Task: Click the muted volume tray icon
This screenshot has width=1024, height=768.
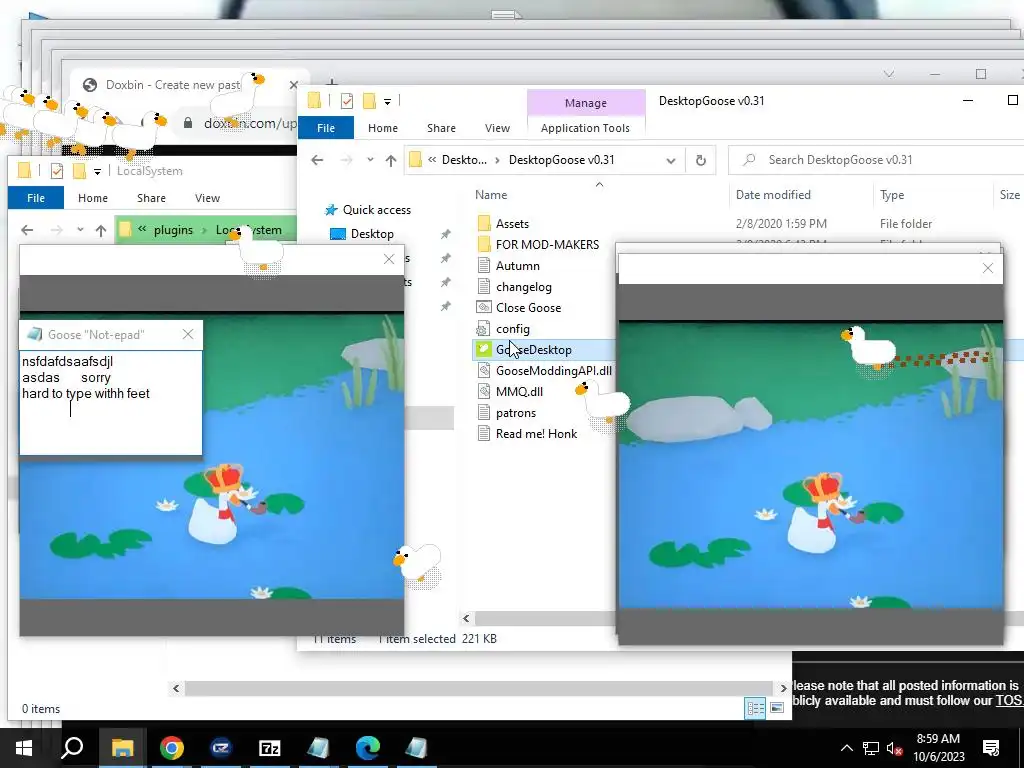Action: click(x=894, y=748)
